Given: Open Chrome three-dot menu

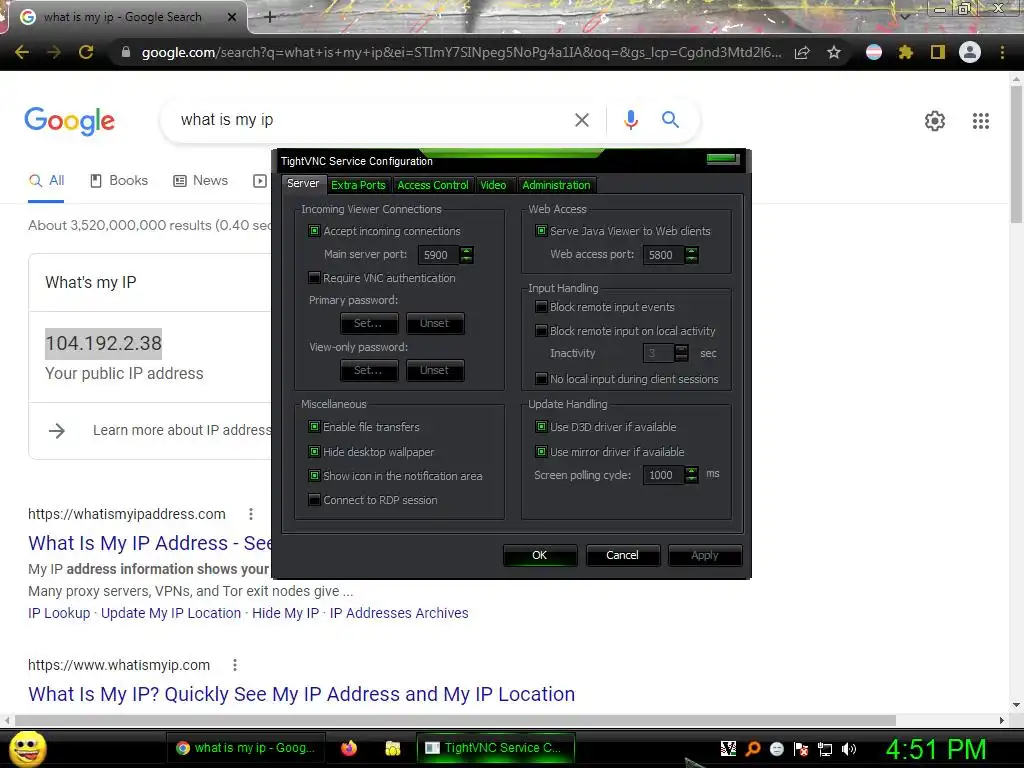Looking at the screenshot, I should [x=1002, y=52].
